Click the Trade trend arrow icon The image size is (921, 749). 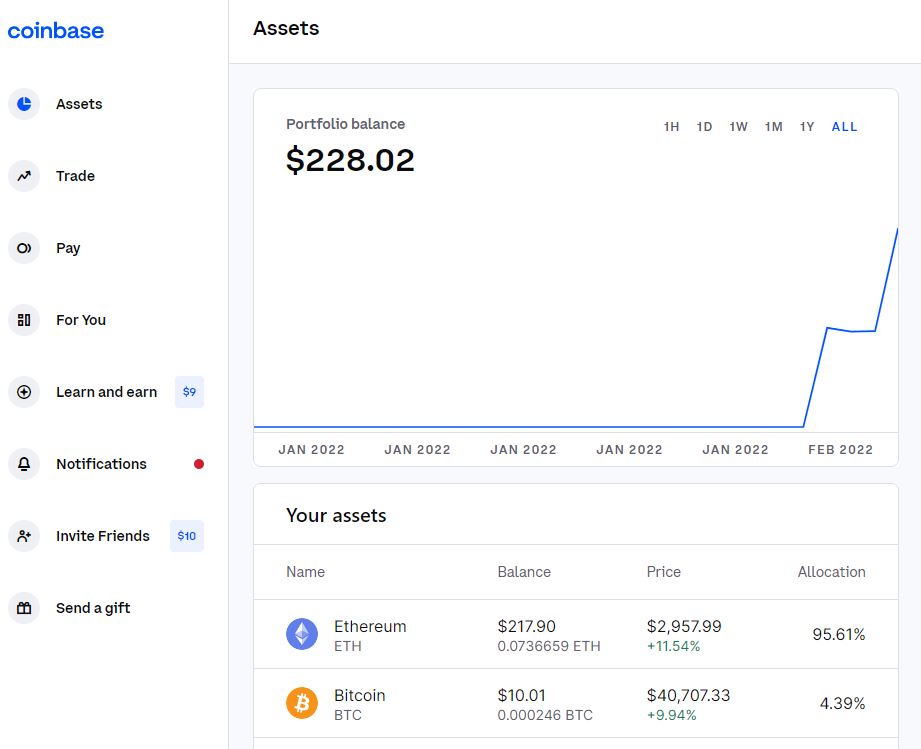24,176
